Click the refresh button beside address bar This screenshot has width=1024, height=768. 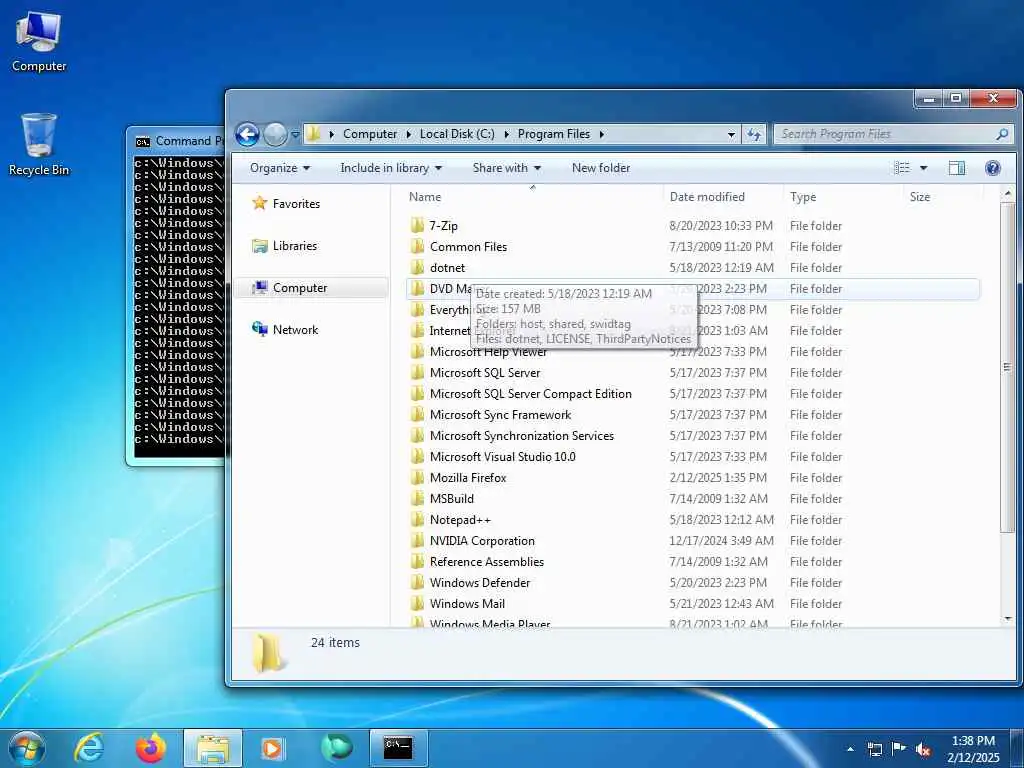point(754,135)
